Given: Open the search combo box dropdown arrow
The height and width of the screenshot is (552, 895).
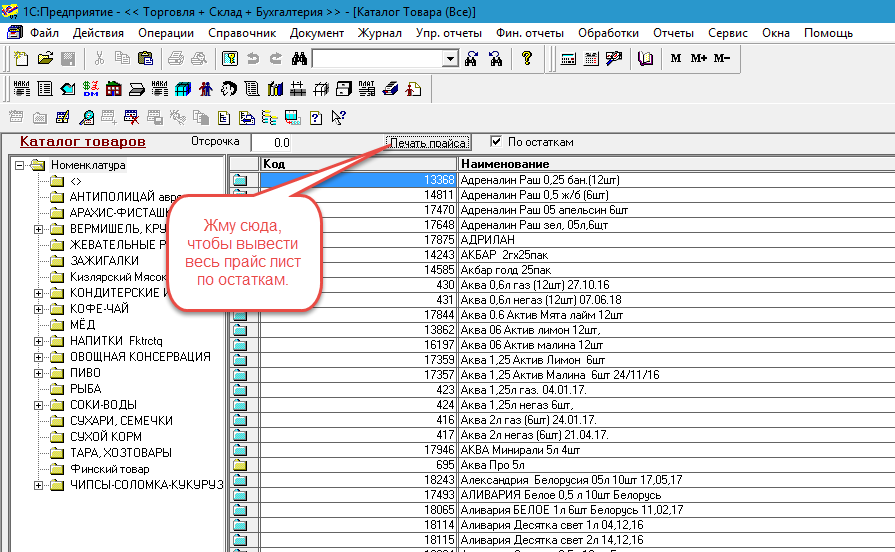Looking at the screenshot, I should coord(450,58).
